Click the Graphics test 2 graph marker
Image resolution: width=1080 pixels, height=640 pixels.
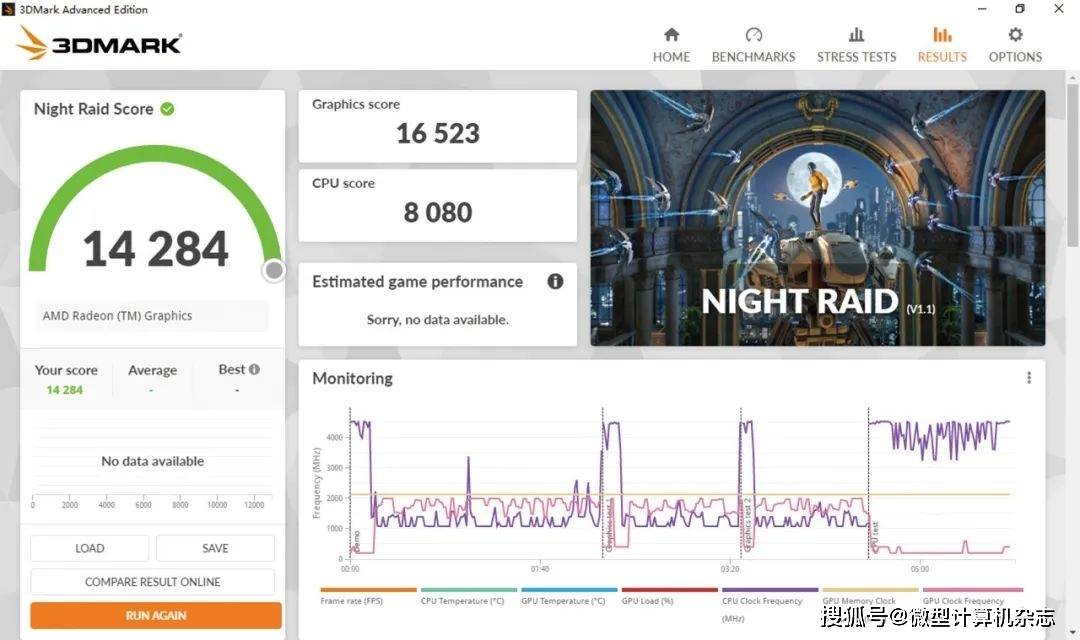(747, 524)
